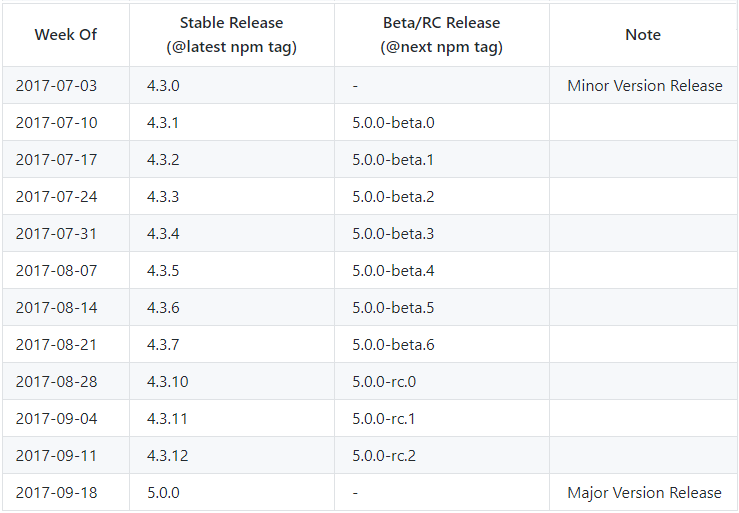Select the 5.0.0-rc.2 release cell
Screen dimensions: 739x513
385,456
